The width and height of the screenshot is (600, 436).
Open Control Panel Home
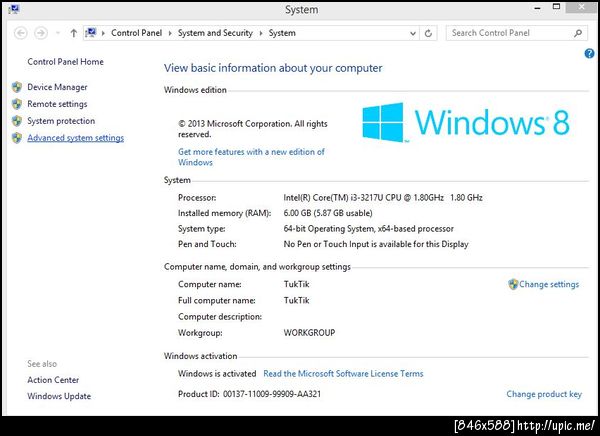[65, 62]
